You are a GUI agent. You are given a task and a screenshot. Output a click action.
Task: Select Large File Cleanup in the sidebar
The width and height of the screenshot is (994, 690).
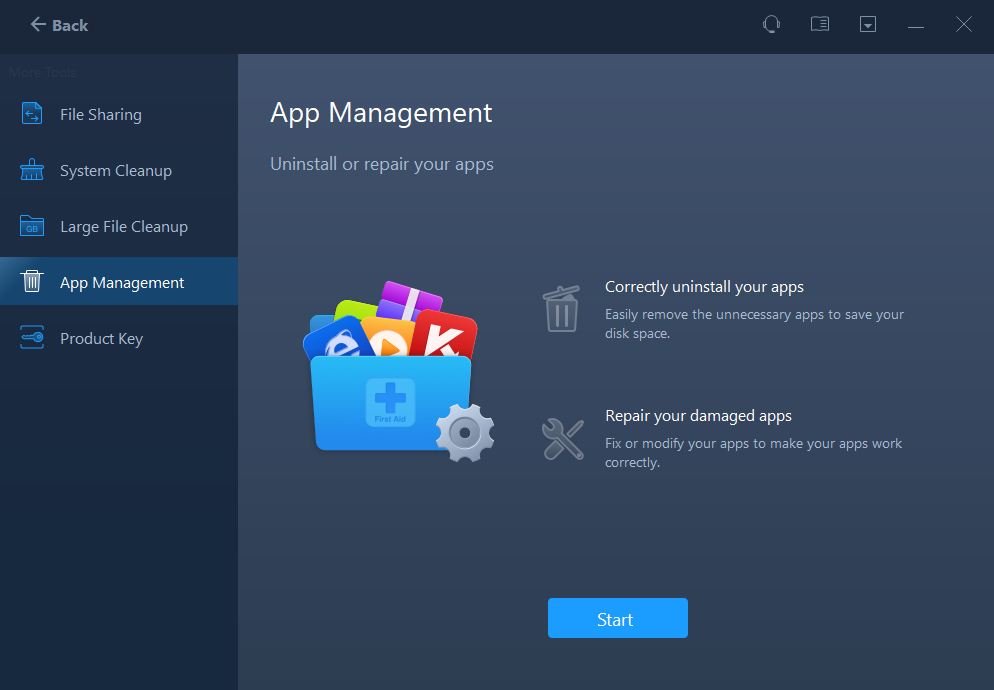(x=119, y=226)
